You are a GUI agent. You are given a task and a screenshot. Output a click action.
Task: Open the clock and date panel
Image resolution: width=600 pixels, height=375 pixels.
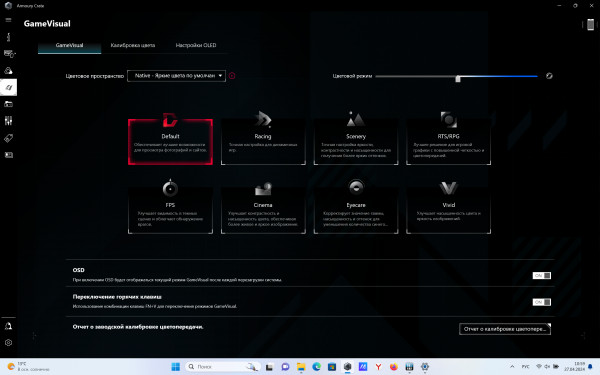coord(574,367)
